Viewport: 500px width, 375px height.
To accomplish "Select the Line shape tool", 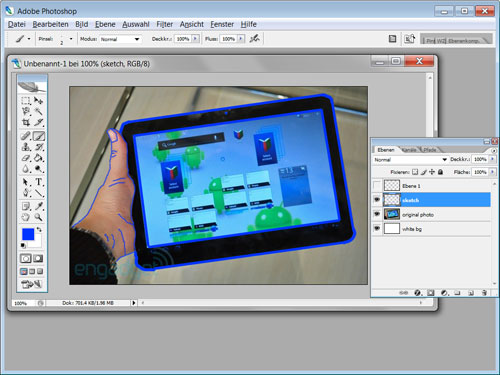I will point(38,193).
